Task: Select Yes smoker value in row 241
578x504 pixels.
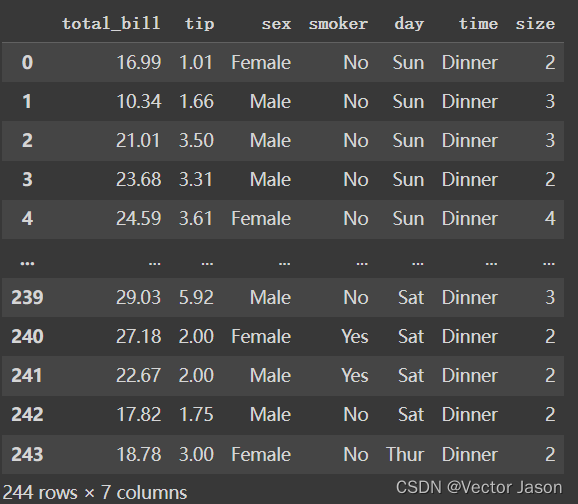Action: point(355,375)
